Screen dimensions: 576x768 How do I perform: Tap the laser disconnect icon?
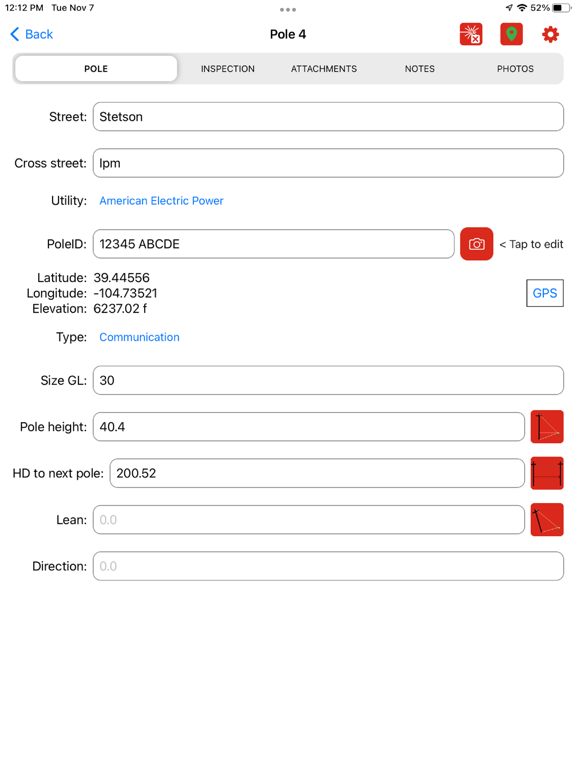click(x=471, y=34)
